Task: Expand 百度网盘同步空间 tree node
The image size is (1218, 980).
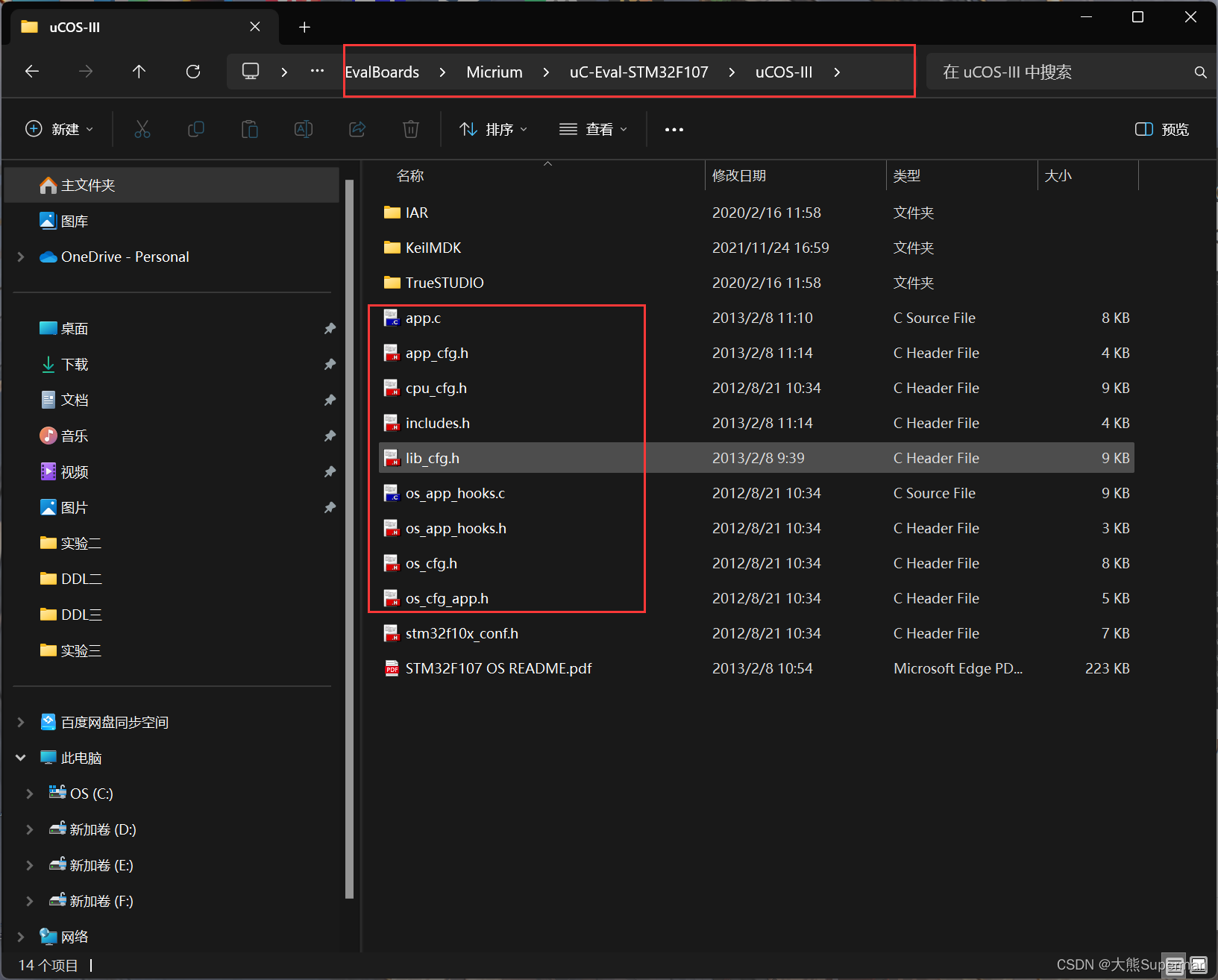Action: [x=21, y=722]
